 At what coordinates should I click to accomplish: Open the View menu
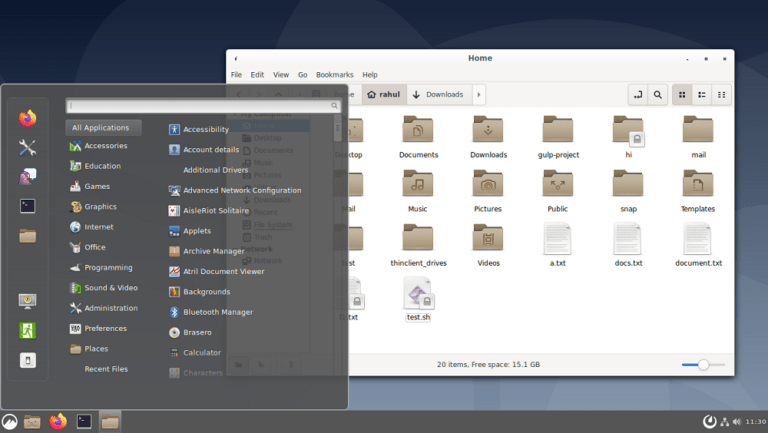[x=281, y=75]
